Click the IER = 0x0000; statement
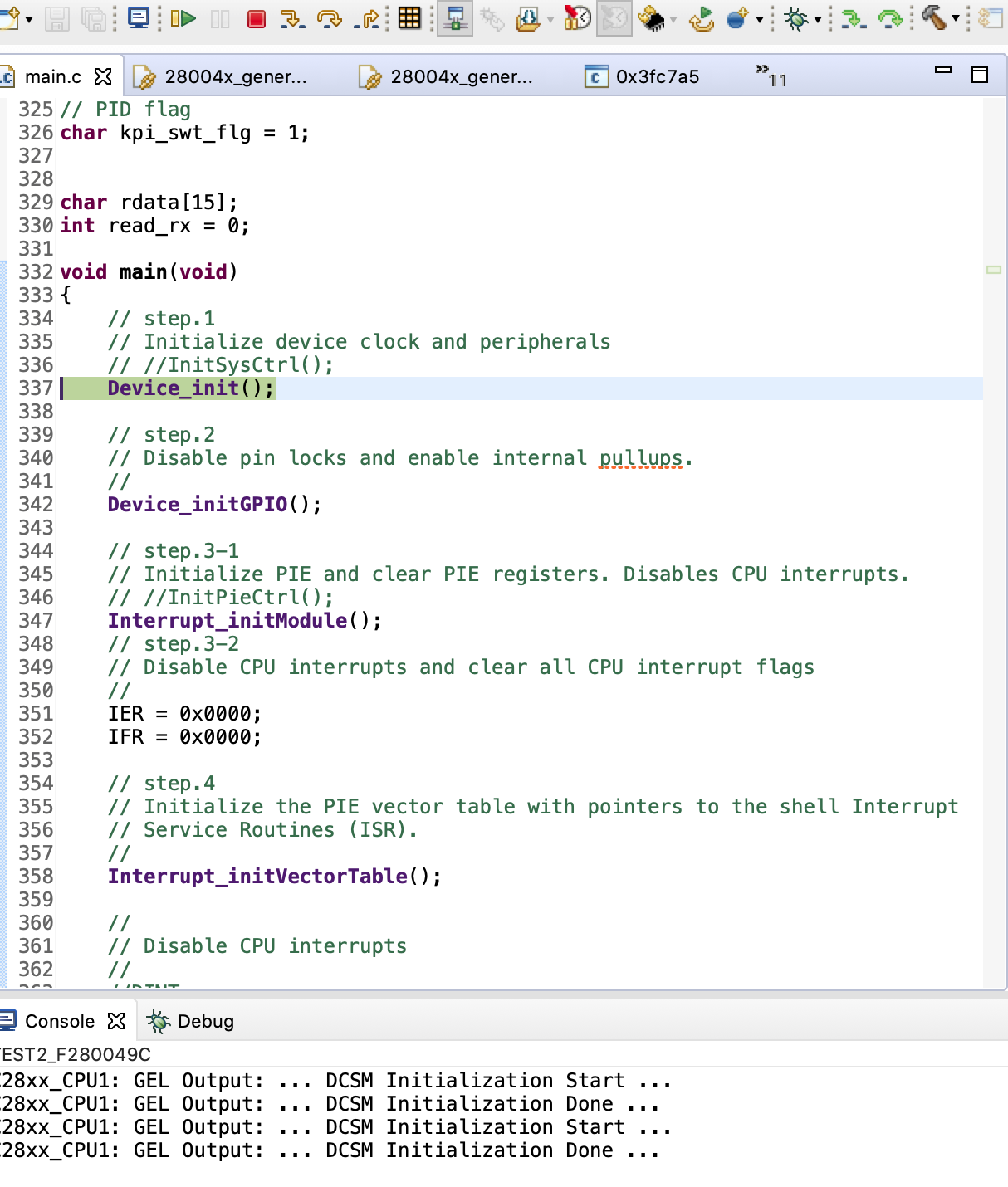This screenshot has height=1187, width=1008. pos(184,713)
